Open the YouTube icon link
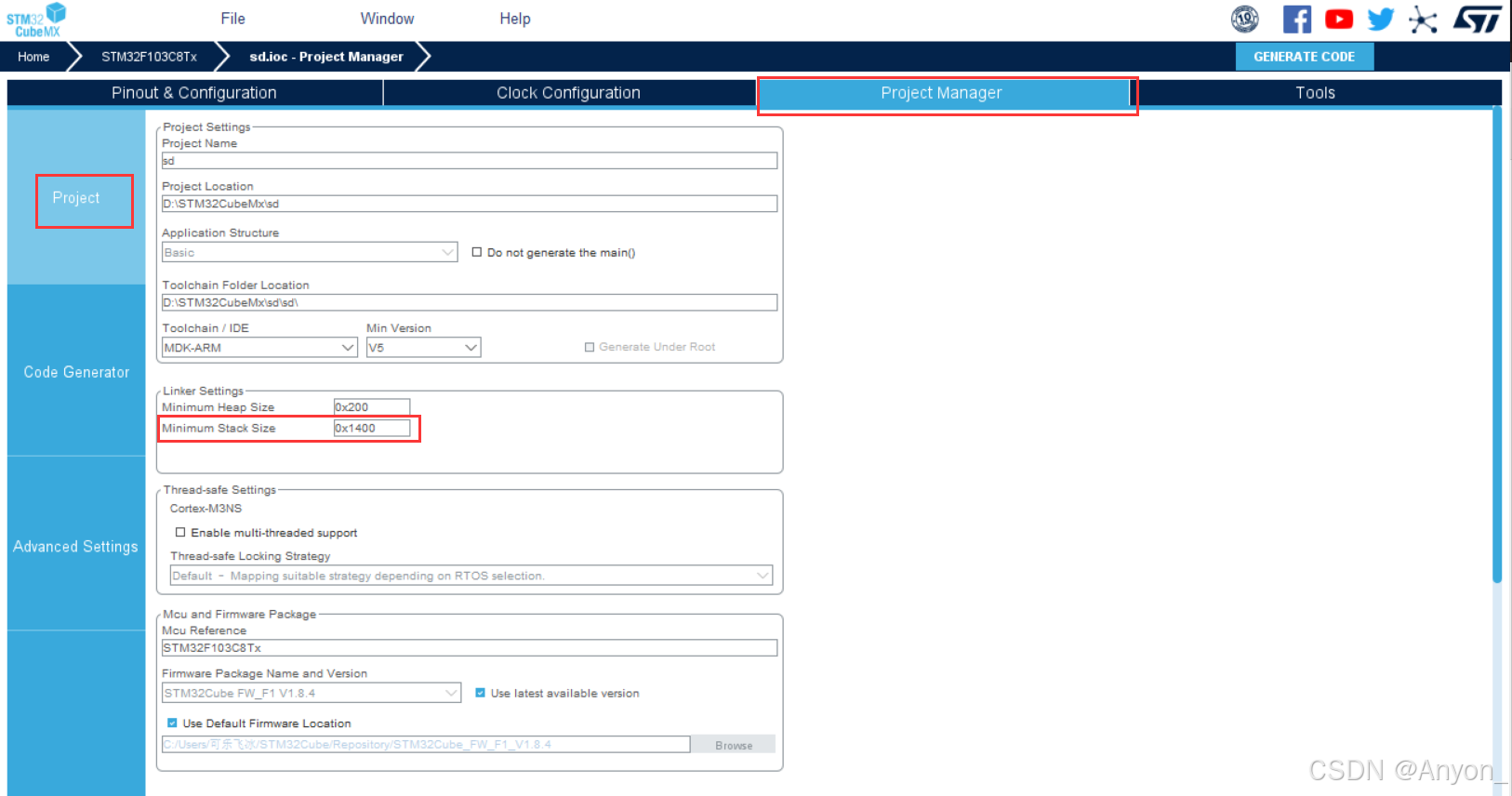 click(1339, 19)
